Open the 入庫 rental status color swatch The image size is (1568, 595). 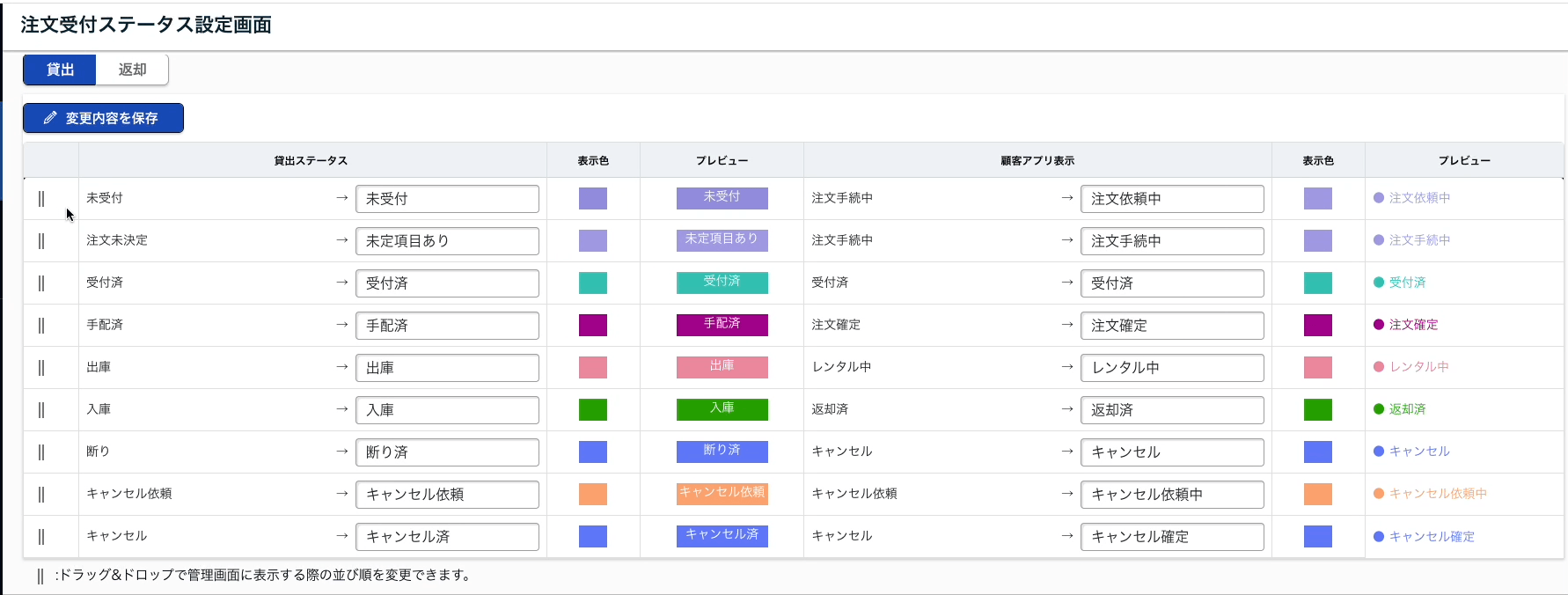(x=593, y=410)
